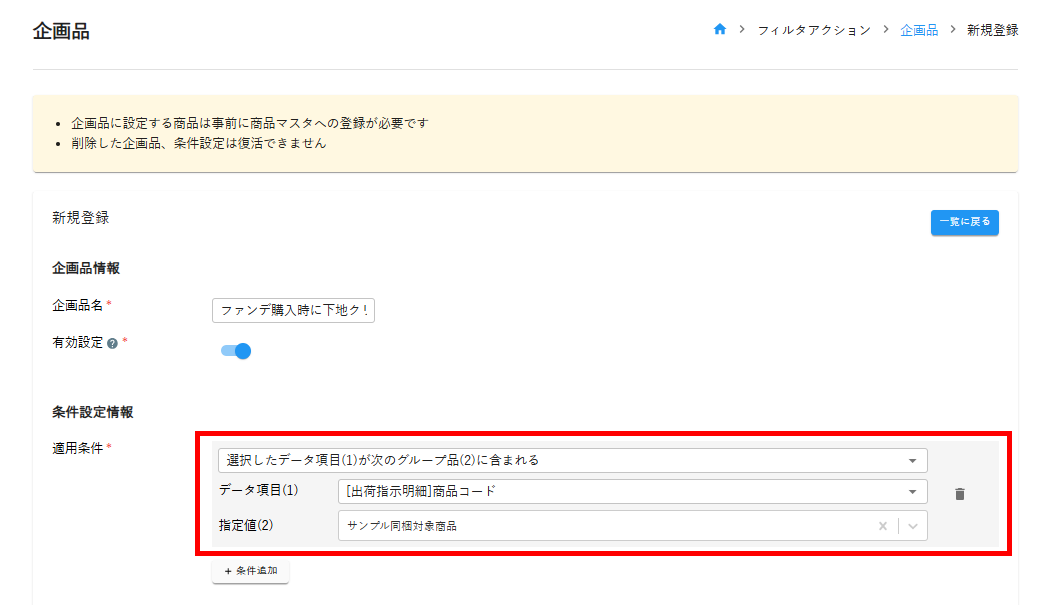The width and height of the screenshot is (1061, 605).
Task: Click the 条件設定情報 section heading
Action: pyautogui.click(x=92, y=412)
